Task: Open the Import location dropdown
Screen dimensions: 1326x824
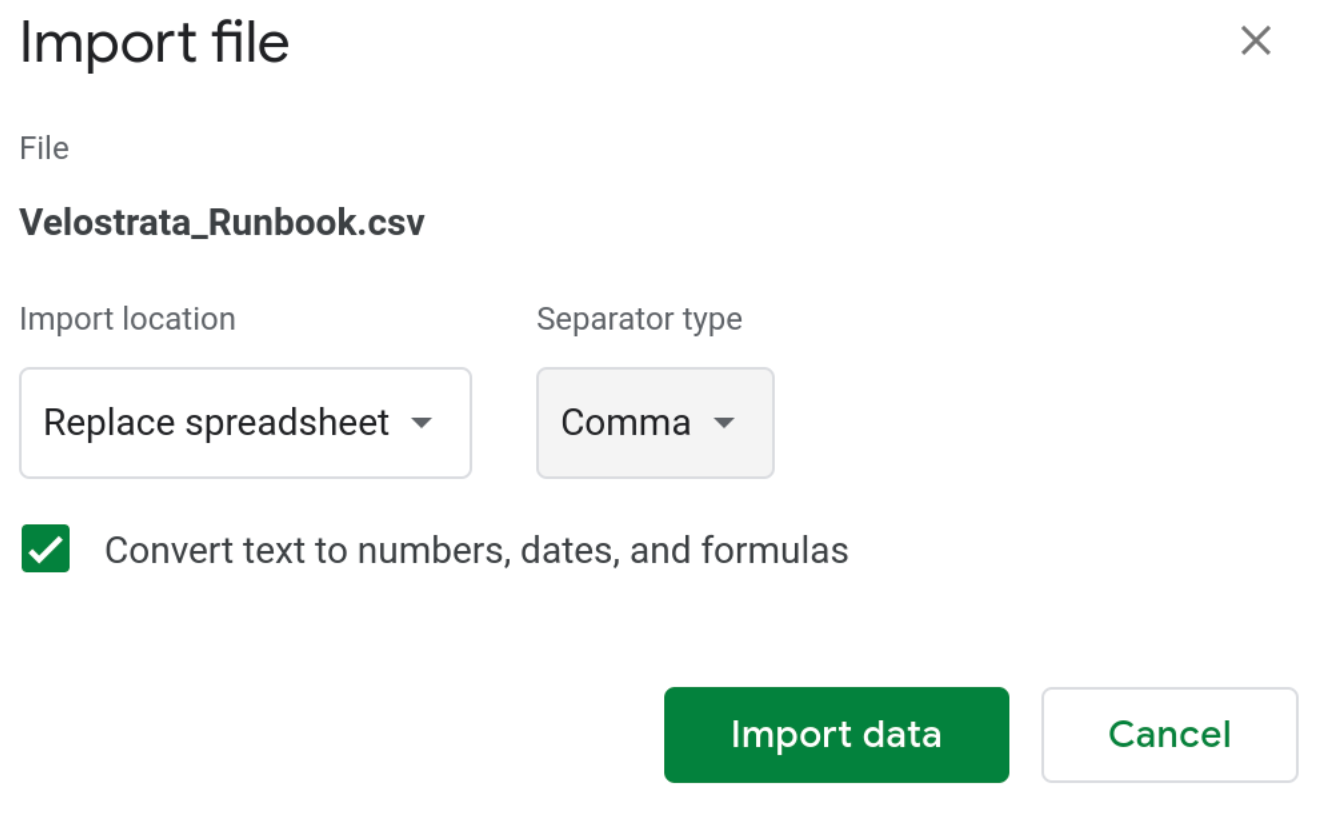Action: tap(245, 423)
